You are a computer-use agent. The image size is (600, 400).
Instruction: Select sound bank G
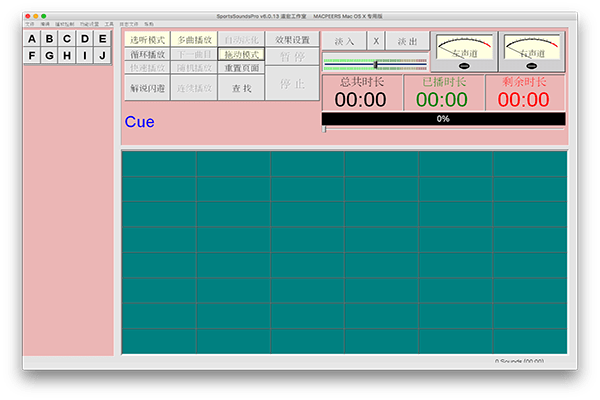pyautogui.click(x=50, y=56)
